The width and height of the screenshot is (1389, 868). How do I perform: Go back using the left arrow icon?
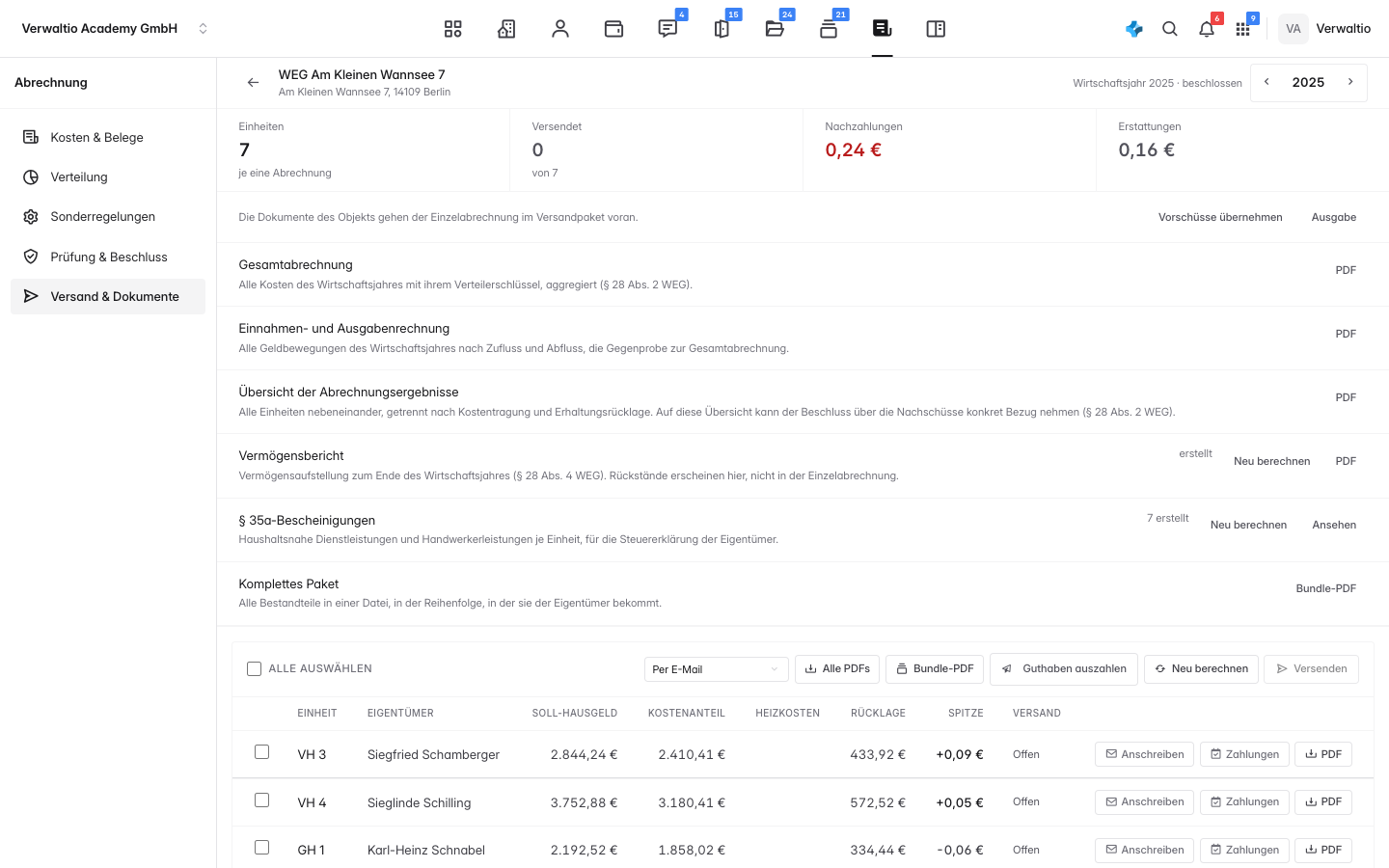coord(253,83)
